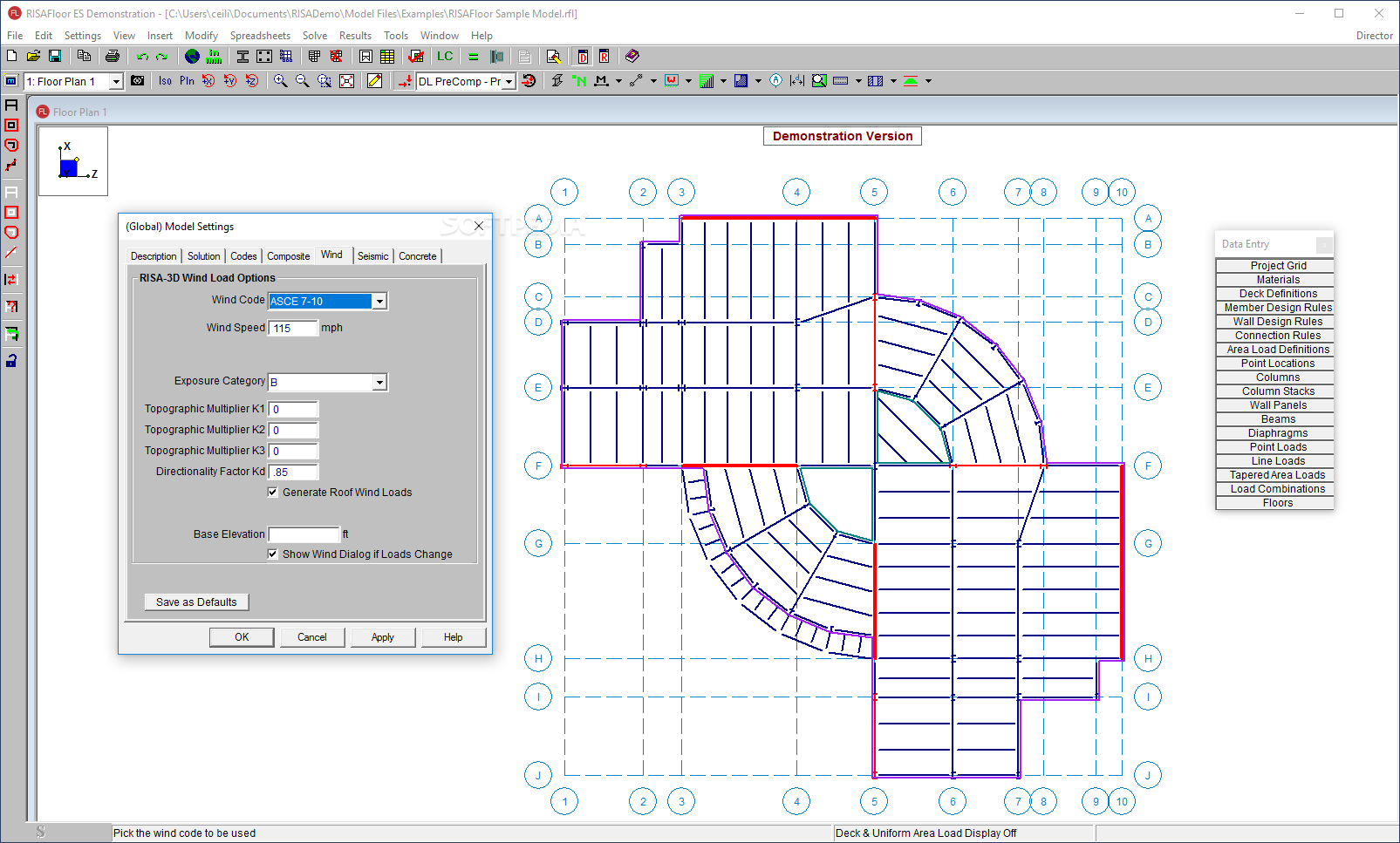Print using the printer icon
The image size is (1400, 843).
tap(113, 56)
